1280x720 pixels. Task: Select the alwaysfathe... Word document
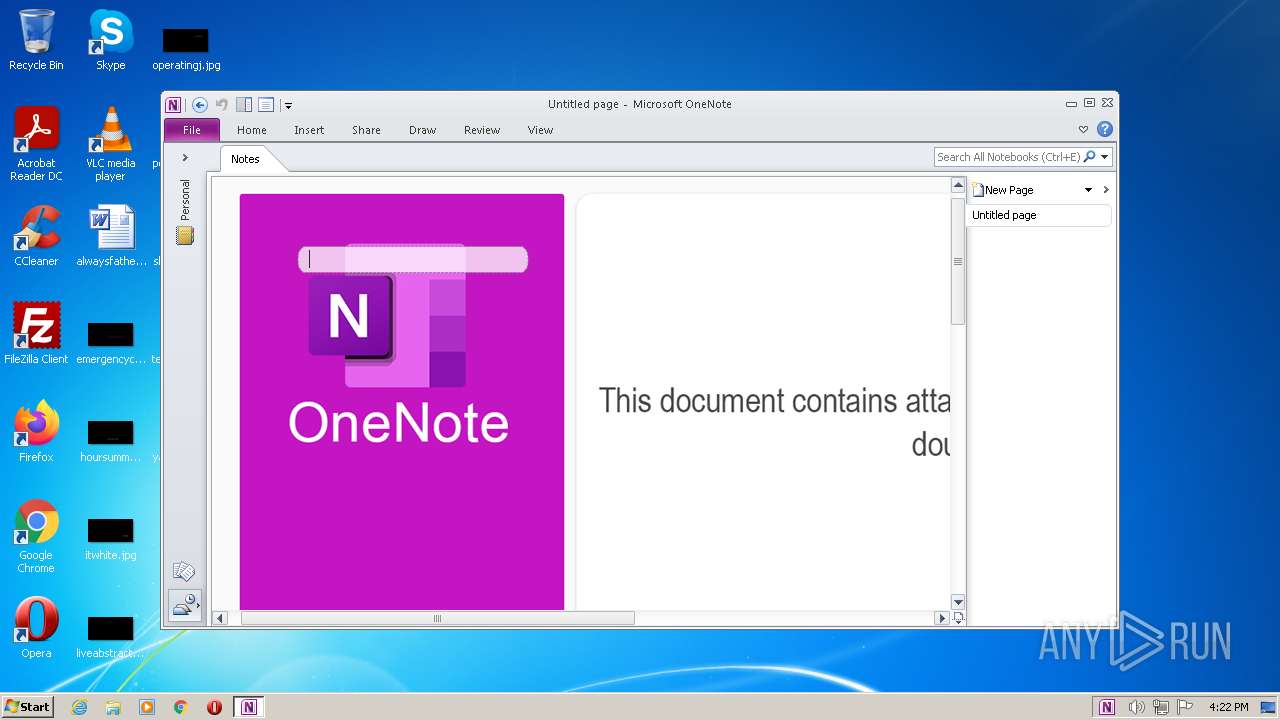(111, 236)
